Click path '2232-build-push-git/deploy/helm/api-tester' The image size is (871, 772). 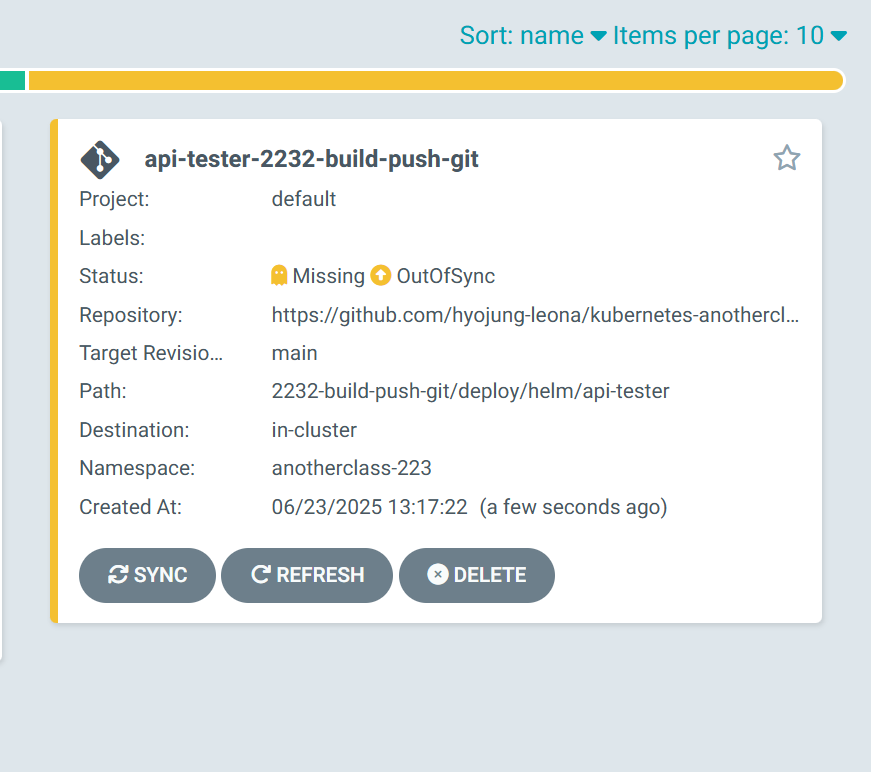pos(470,392)
